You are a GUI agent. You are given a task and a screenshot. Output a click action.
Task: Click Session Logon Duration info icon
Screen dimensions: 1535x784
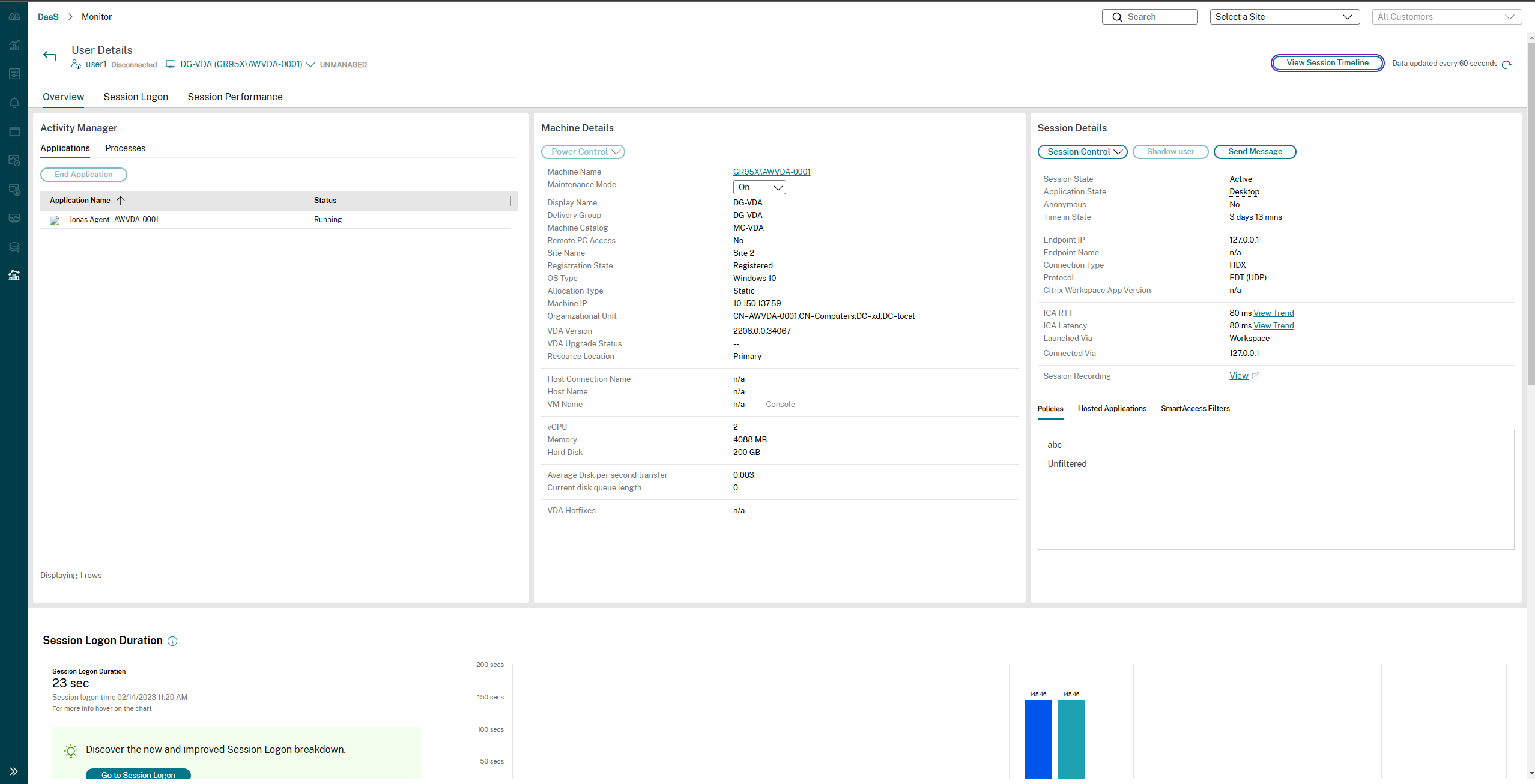(172, 641)
